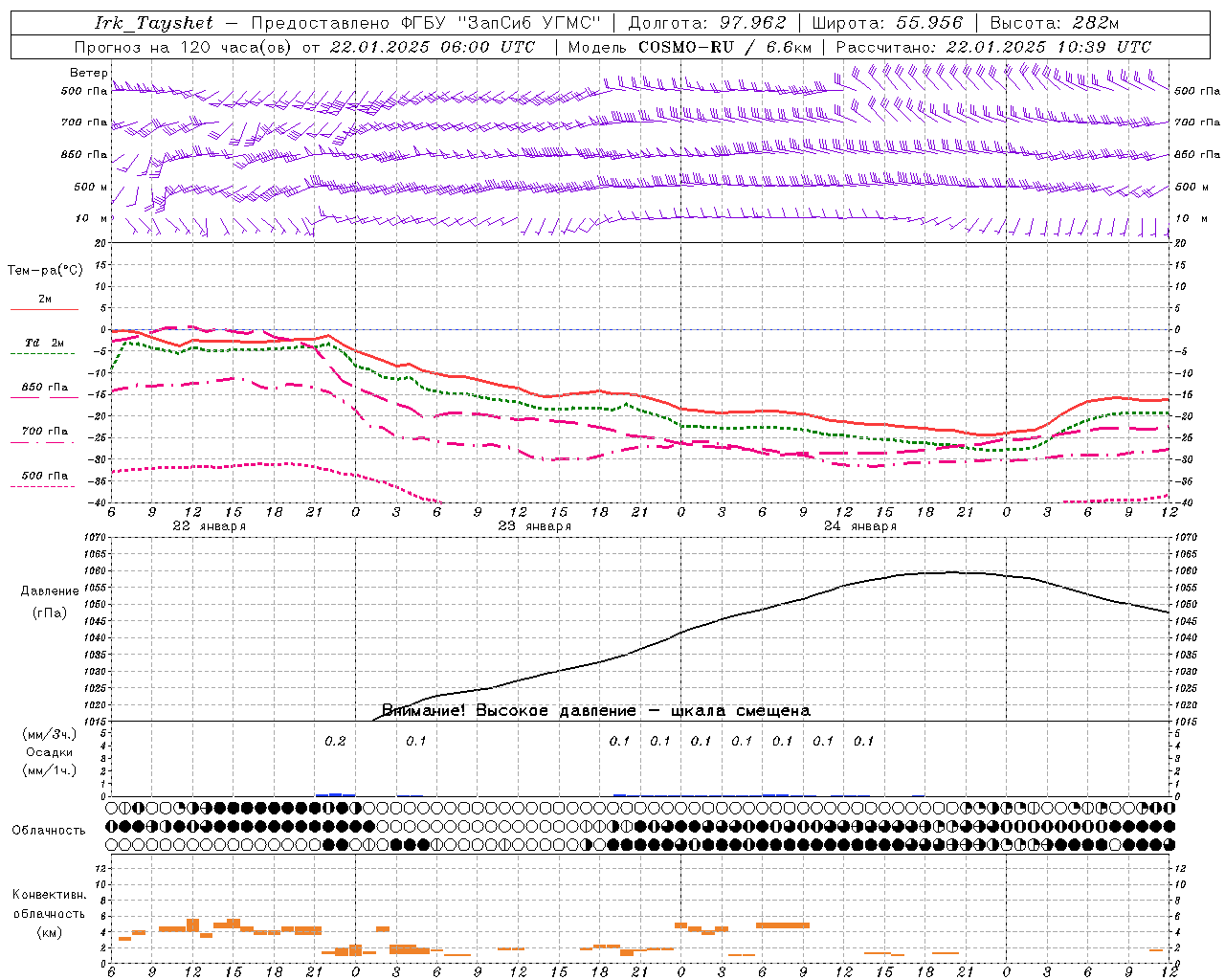The width and height of the screenshot is (1225, 980).
Task: Click the 'Высота: 282м' header value
Action: 1054,23
